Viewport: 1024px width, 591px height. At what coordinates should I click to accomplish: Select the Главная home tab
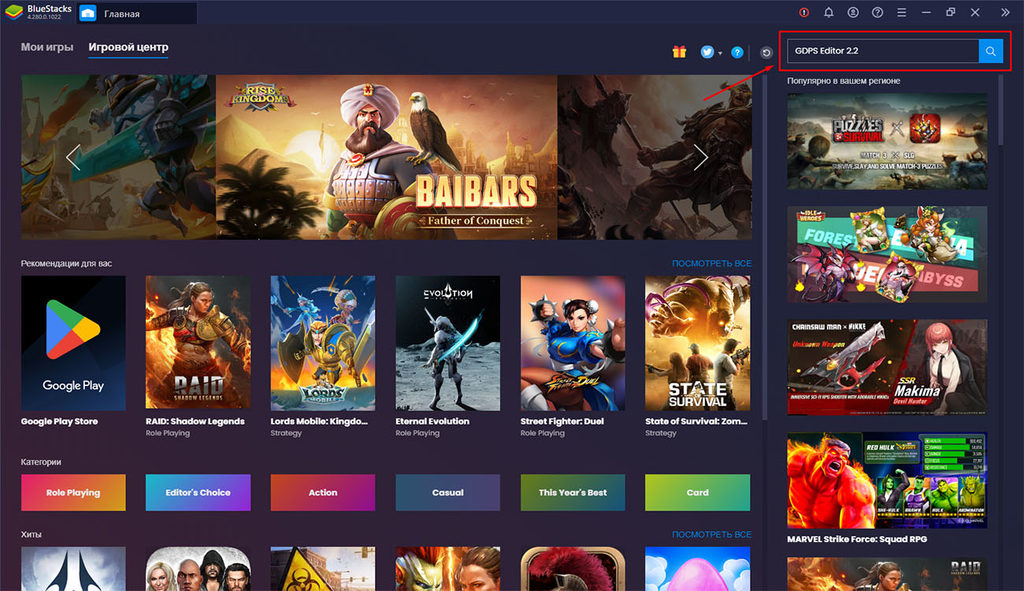[x=136, y=13]
